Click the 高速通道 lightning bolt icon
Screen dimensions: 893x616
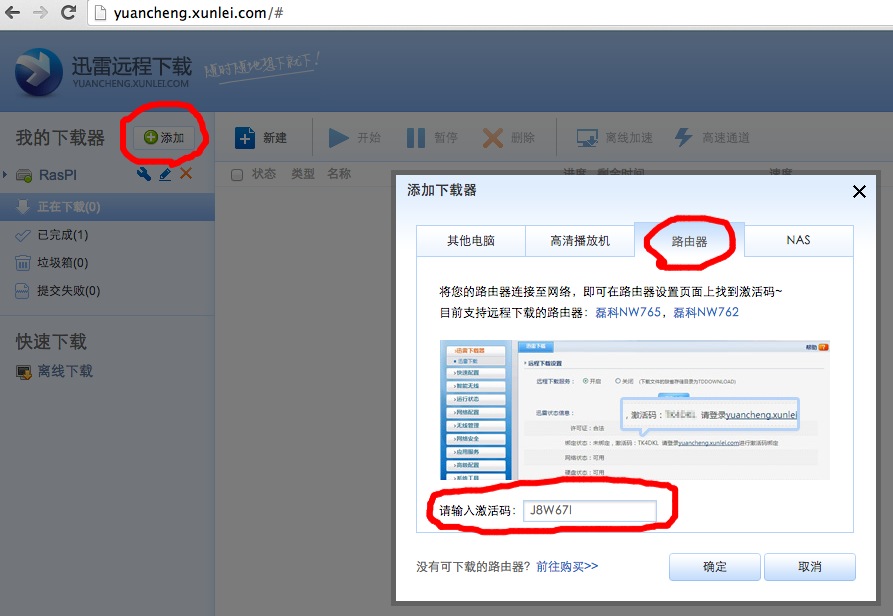coord(684,138)
